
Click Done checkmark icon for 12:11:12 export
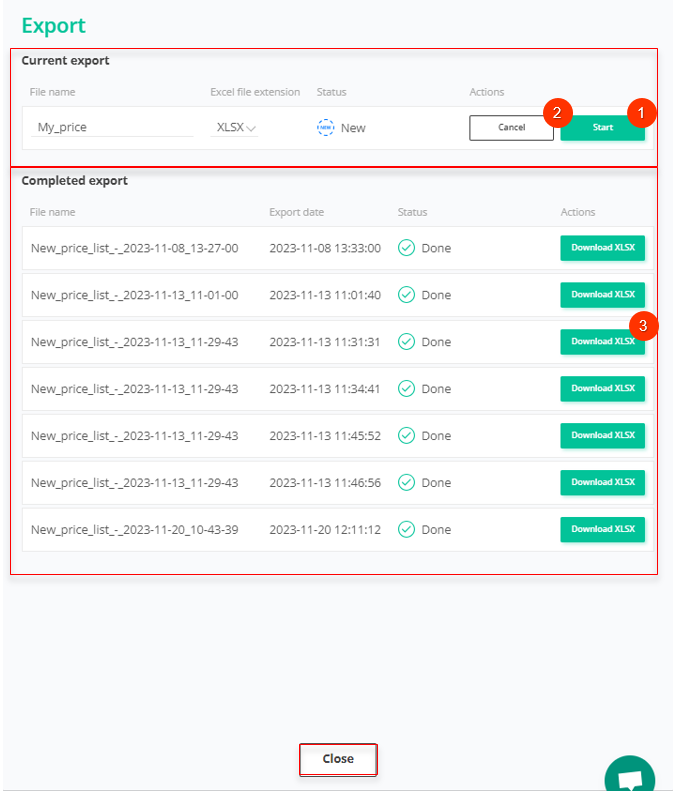[x=406, y=529]
